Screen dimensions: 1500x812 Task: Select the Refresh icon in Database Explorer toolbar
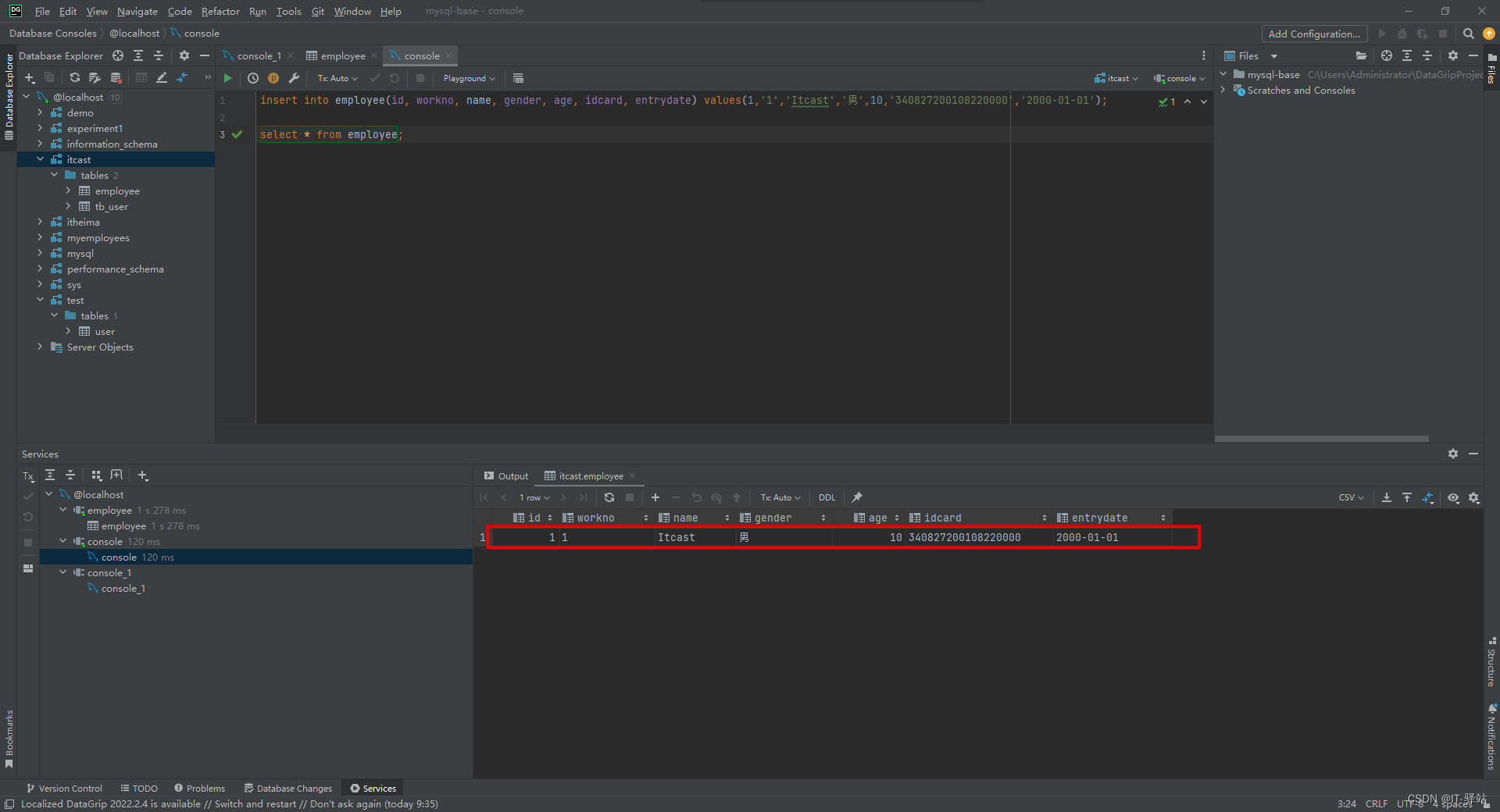tap(74, 78)
